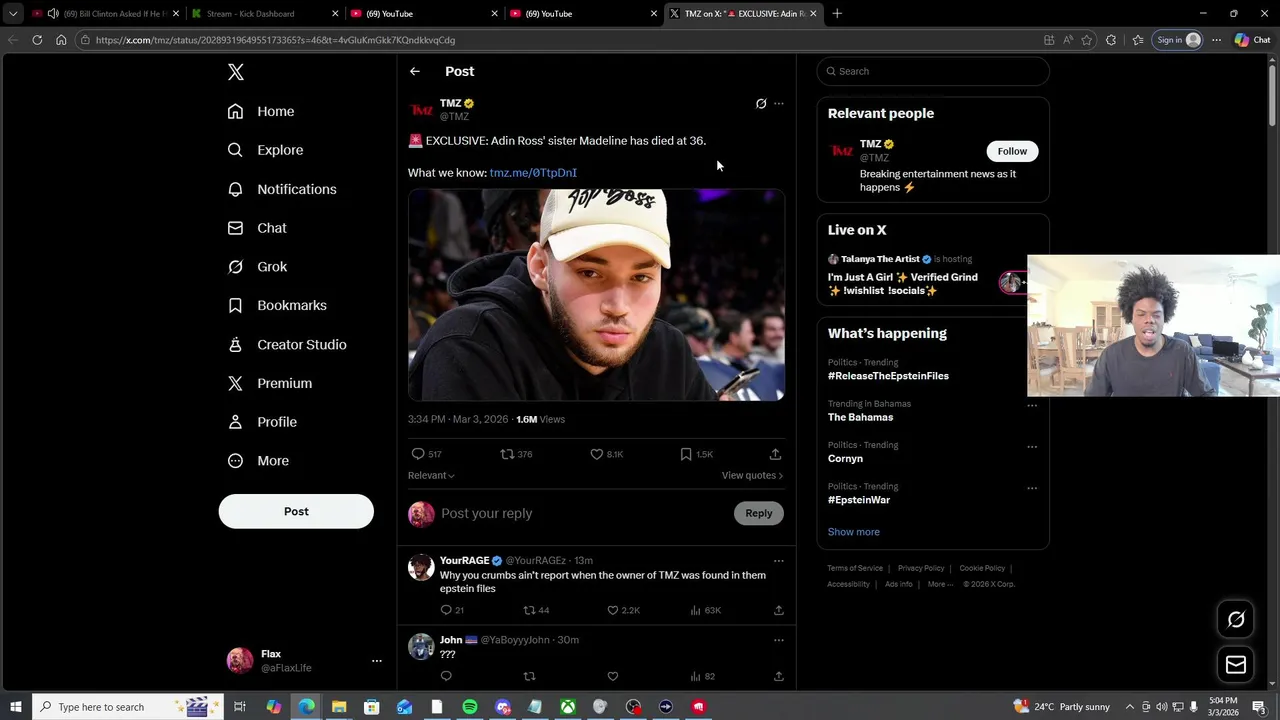
Task: Expand the More menu in sidebar
Action: point(258,461)
